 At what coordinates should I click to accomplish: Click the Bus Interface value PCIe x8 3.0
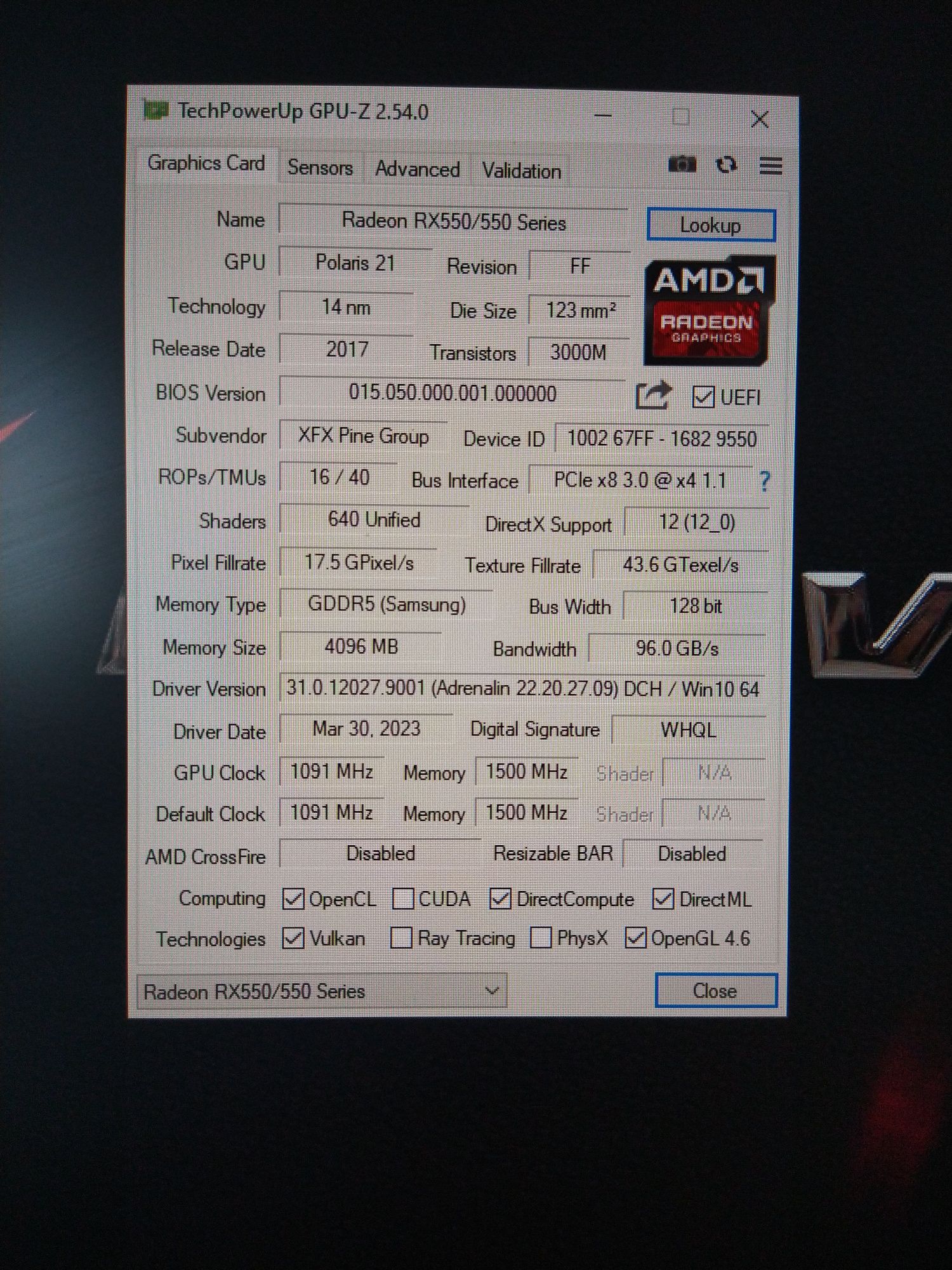[640, 480]
